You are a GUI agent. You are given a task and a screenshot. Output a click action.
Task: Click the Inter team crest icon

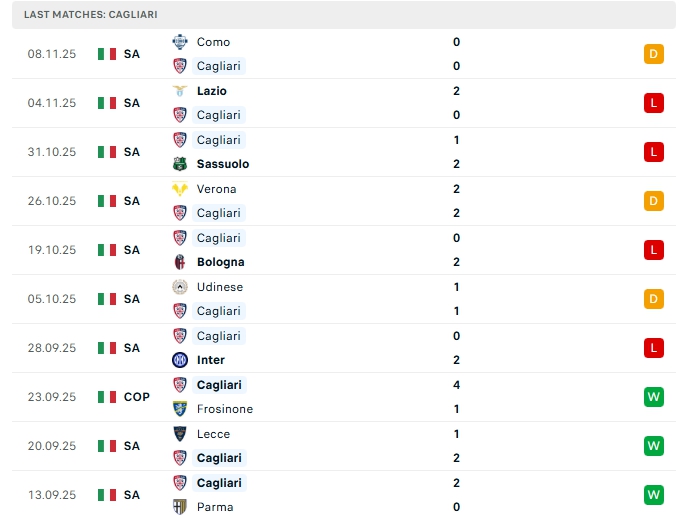coord(180,360)
